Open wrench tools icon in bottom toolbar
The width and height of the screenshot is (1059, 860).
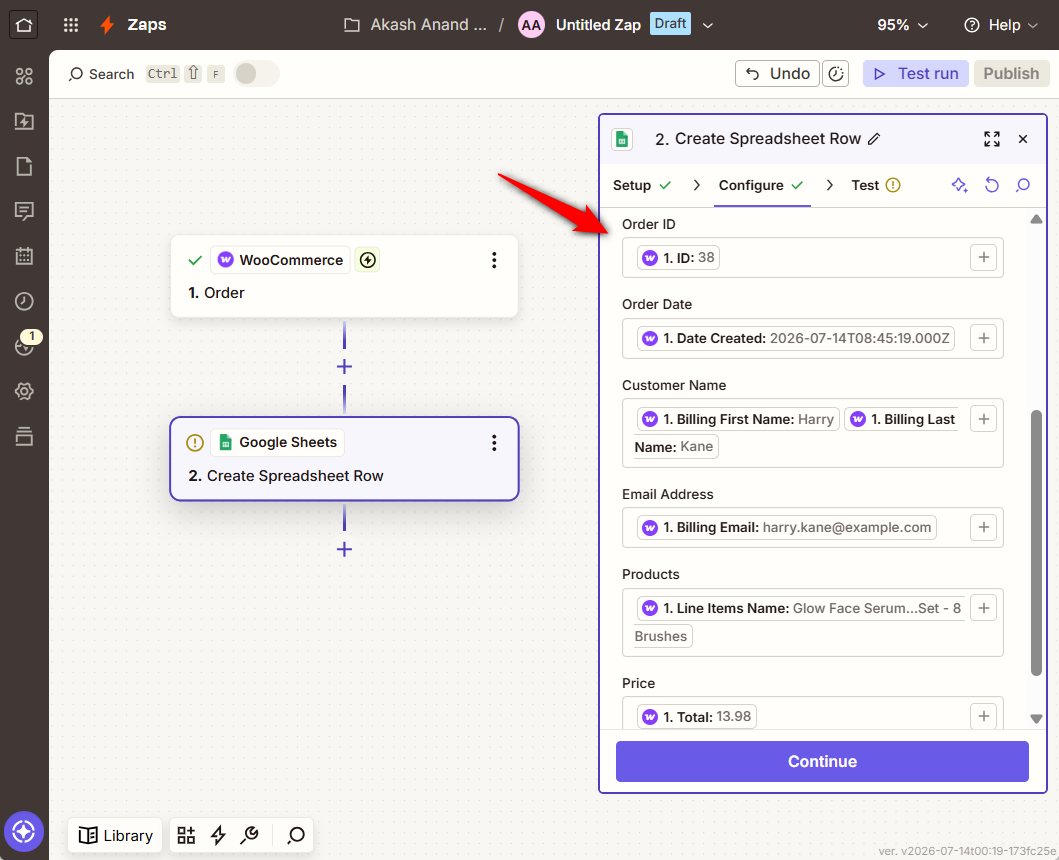[x=250, y=835]
